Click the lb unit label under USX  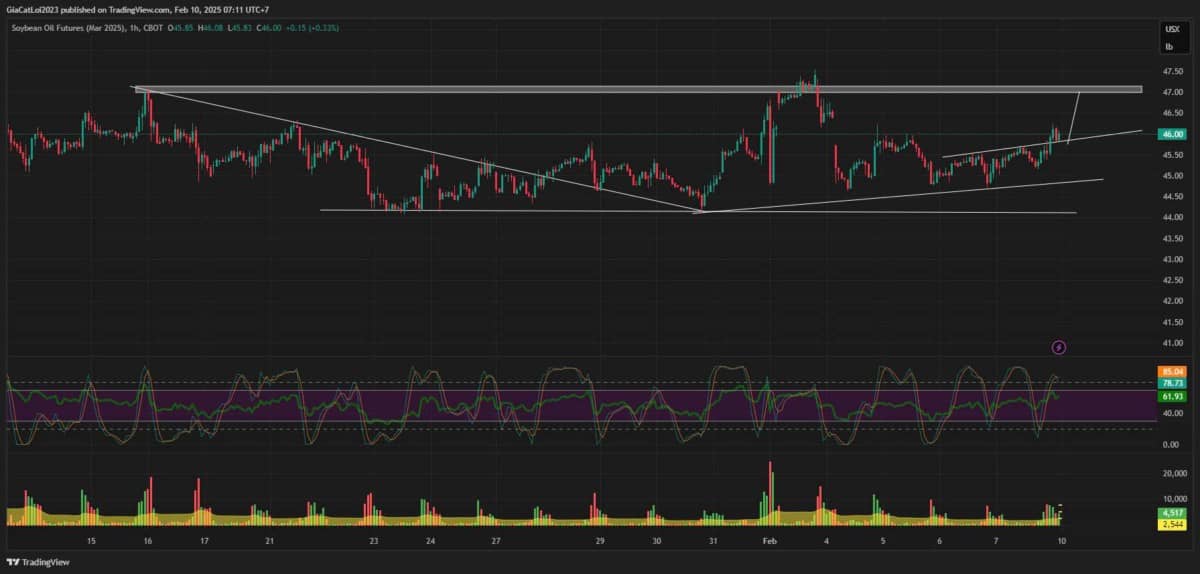pos(1169,47)
